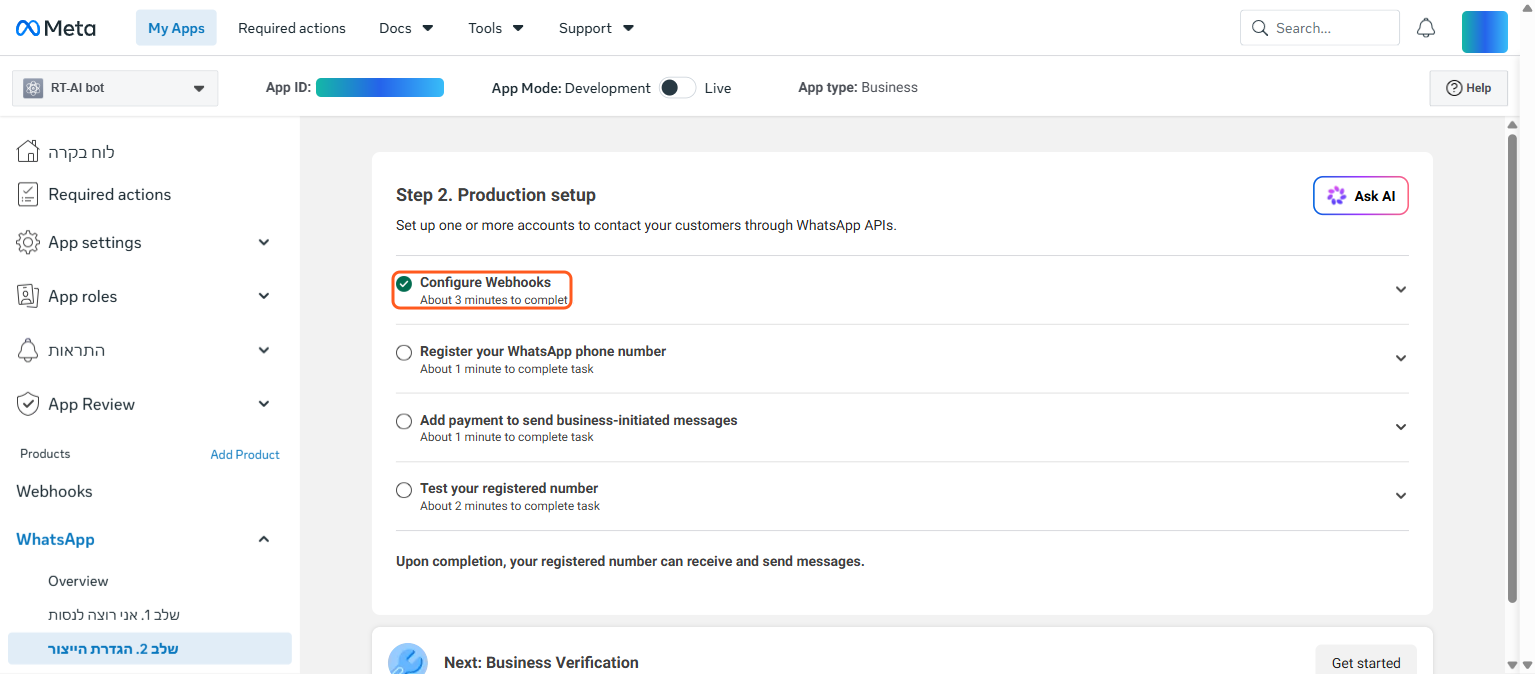The image size is (1535, 674).
Task: Open the Docs dropdown menu
Action: pyautogui.click(x=406, y=28)
